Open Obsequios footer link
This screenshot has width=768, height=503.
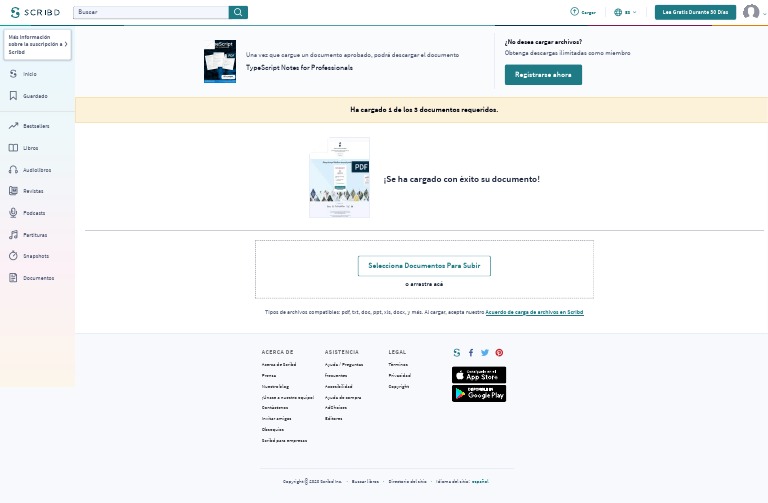click(x=273, y=430)
